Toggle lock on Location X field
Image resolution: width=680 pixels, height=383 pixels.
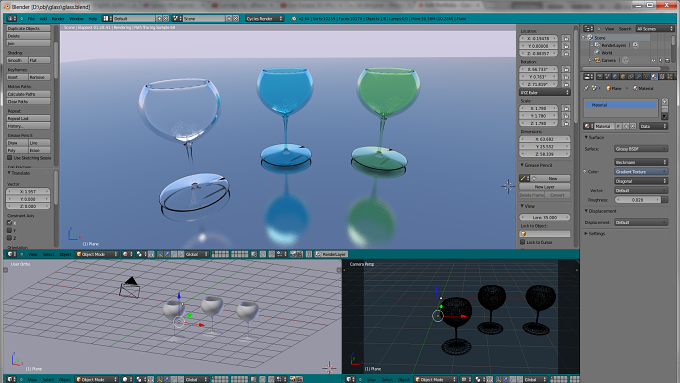click(x=566, y=38)
